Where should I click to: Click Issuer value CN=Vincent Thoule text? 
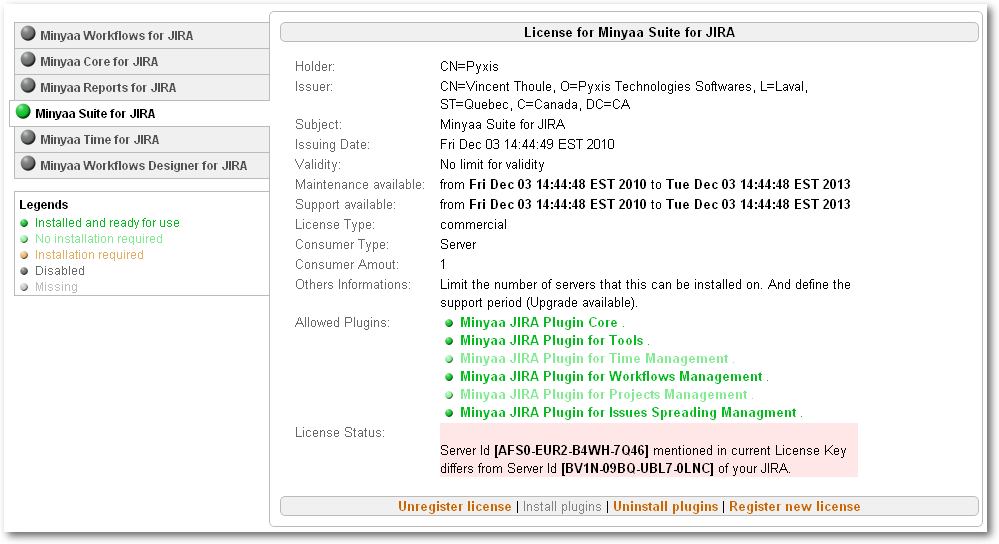496,87
